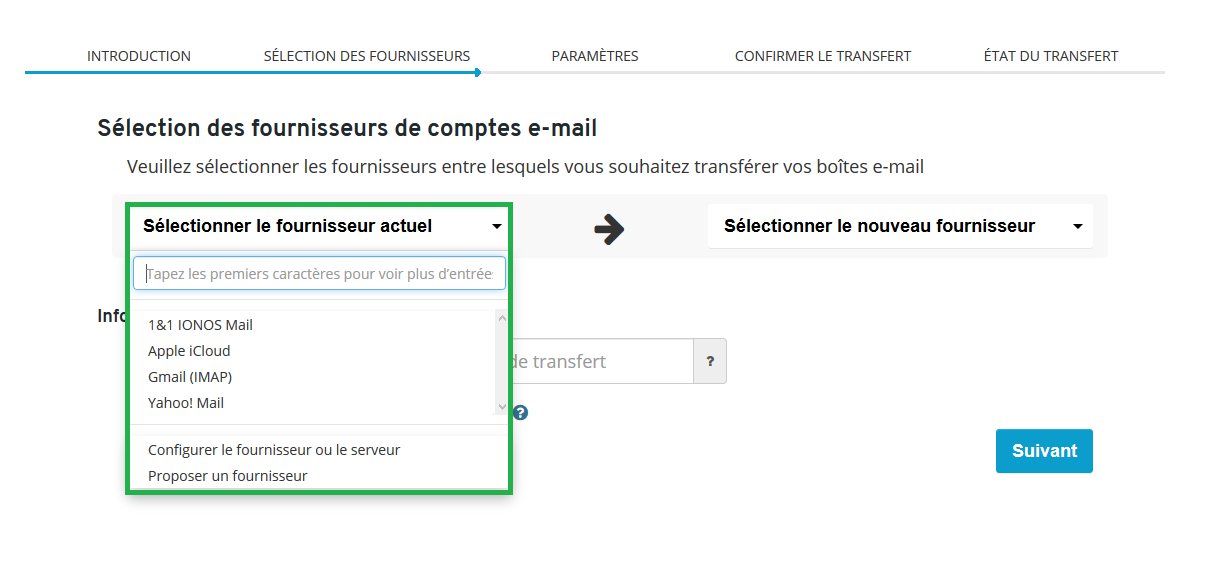This screenshot has width=1206, height=588.
Task: Click the caret on new provider dropdown
Action: tap(1078, 227)
